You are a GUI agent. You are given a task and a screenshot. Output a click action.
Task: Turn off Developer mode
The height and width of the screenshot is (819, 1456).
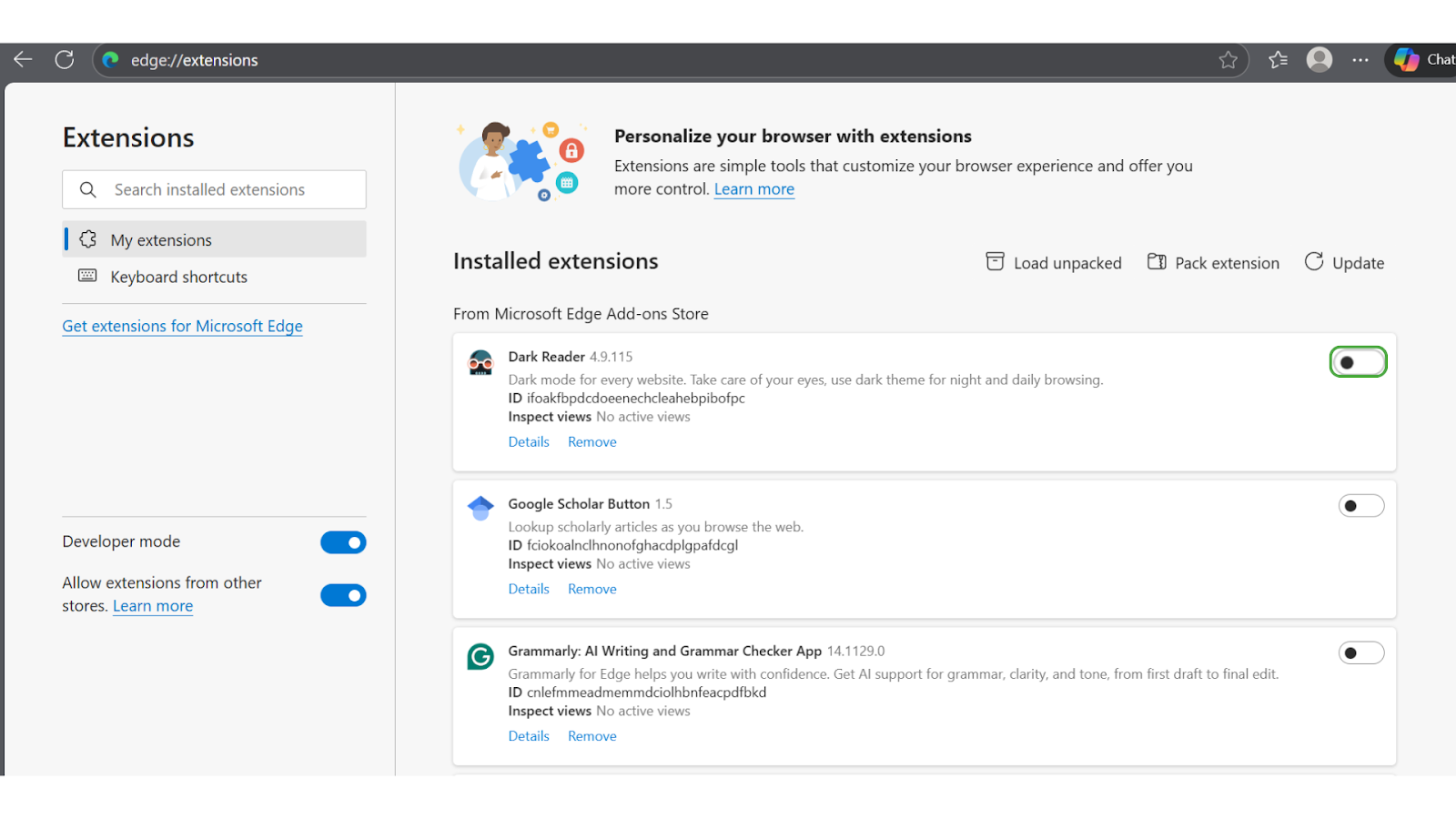(343, 542)
